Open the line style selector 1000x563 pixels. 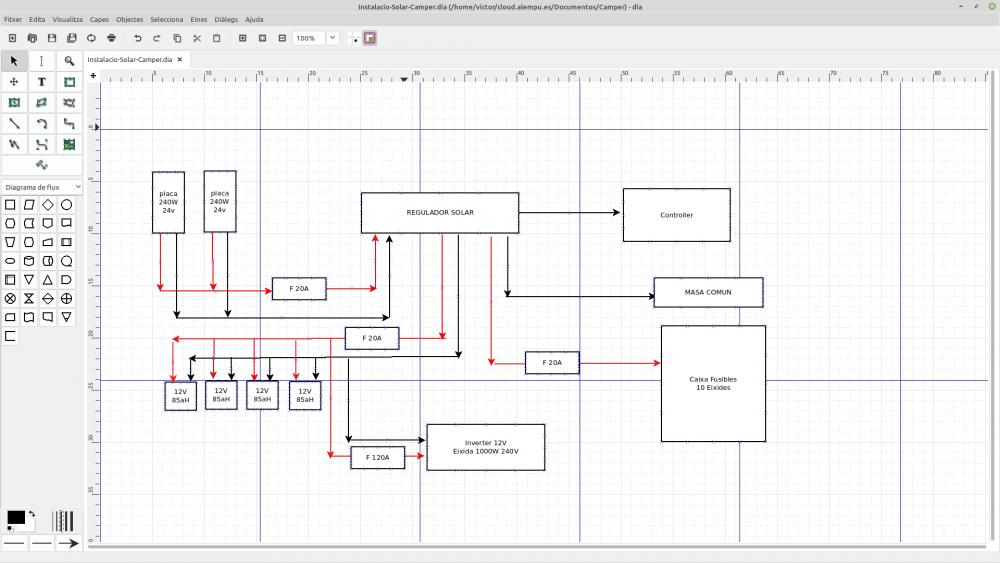point(41,543)
